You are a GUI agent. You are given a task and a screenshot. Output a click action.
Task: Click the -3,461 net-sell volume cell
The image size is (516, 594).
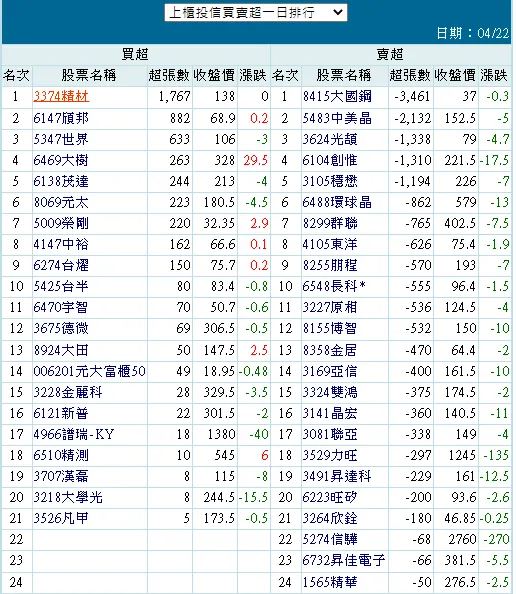tap(412, 97)
